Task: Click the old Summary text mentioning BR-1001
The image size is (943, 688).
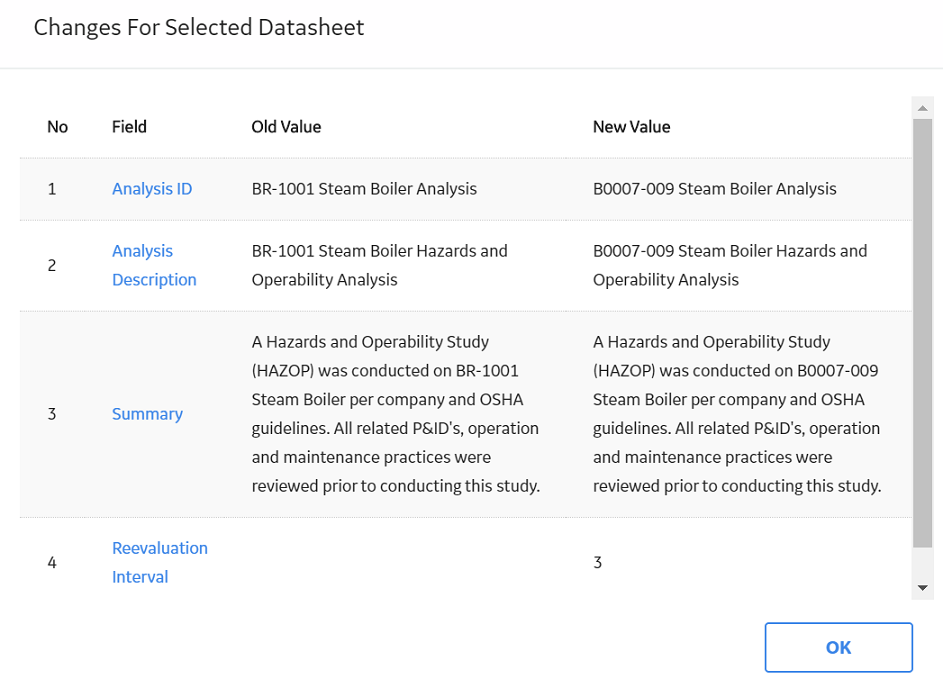Action: 396,414
